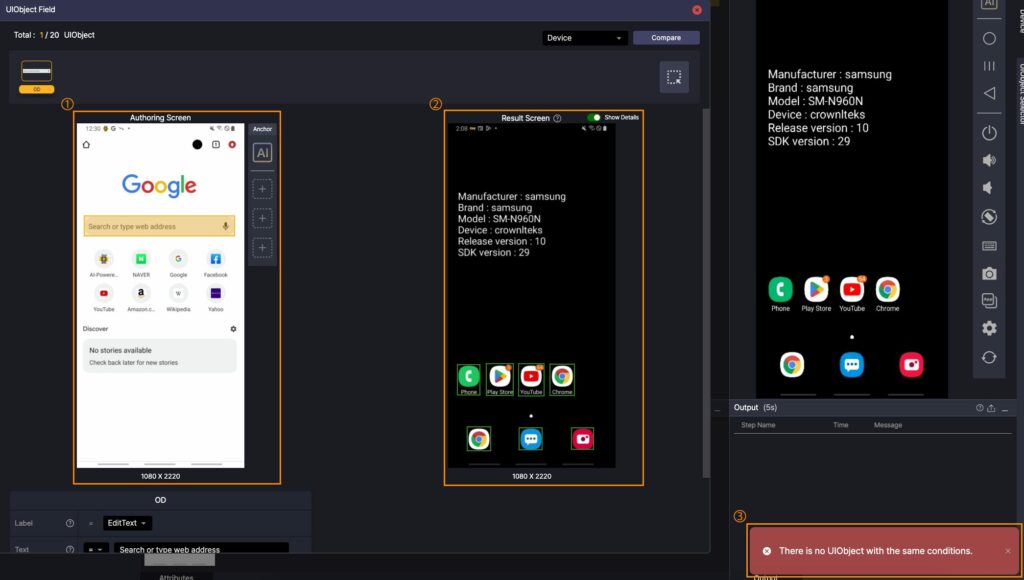Viewport: 1024px width, 580px height.
Task: Click the UIObject Selector side tab
Action: pos(1020,93)
